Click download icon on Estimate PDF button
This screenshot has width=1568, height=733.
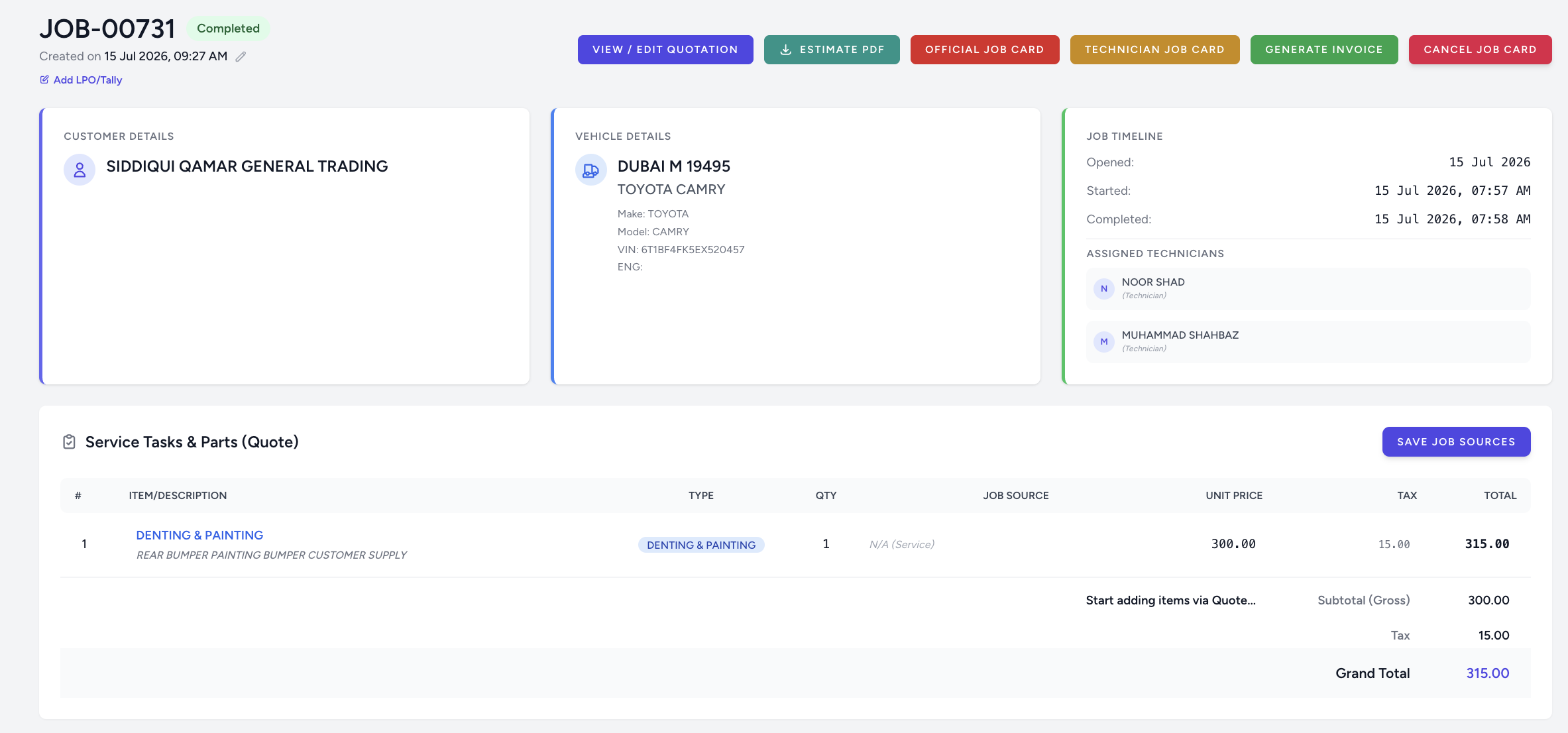(x=786, y=50)
